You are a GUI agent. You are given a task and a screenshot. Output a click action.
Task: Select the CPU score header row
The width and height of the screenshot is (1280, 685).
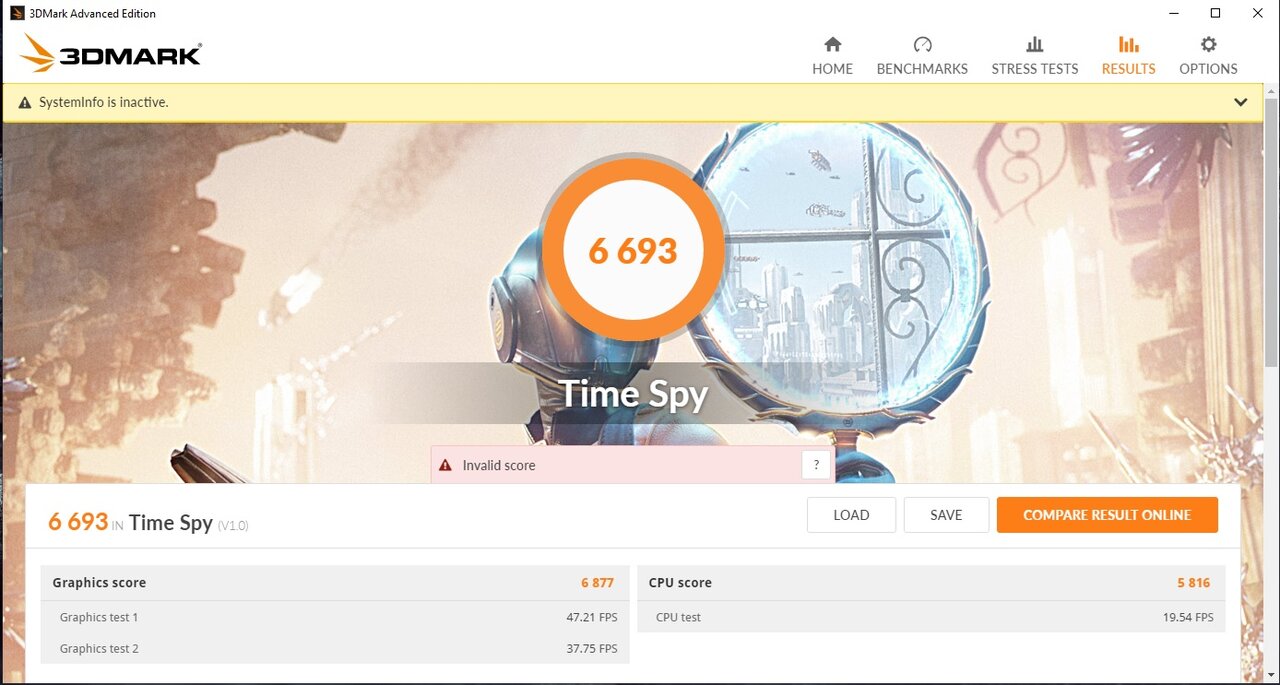(931, 583)
